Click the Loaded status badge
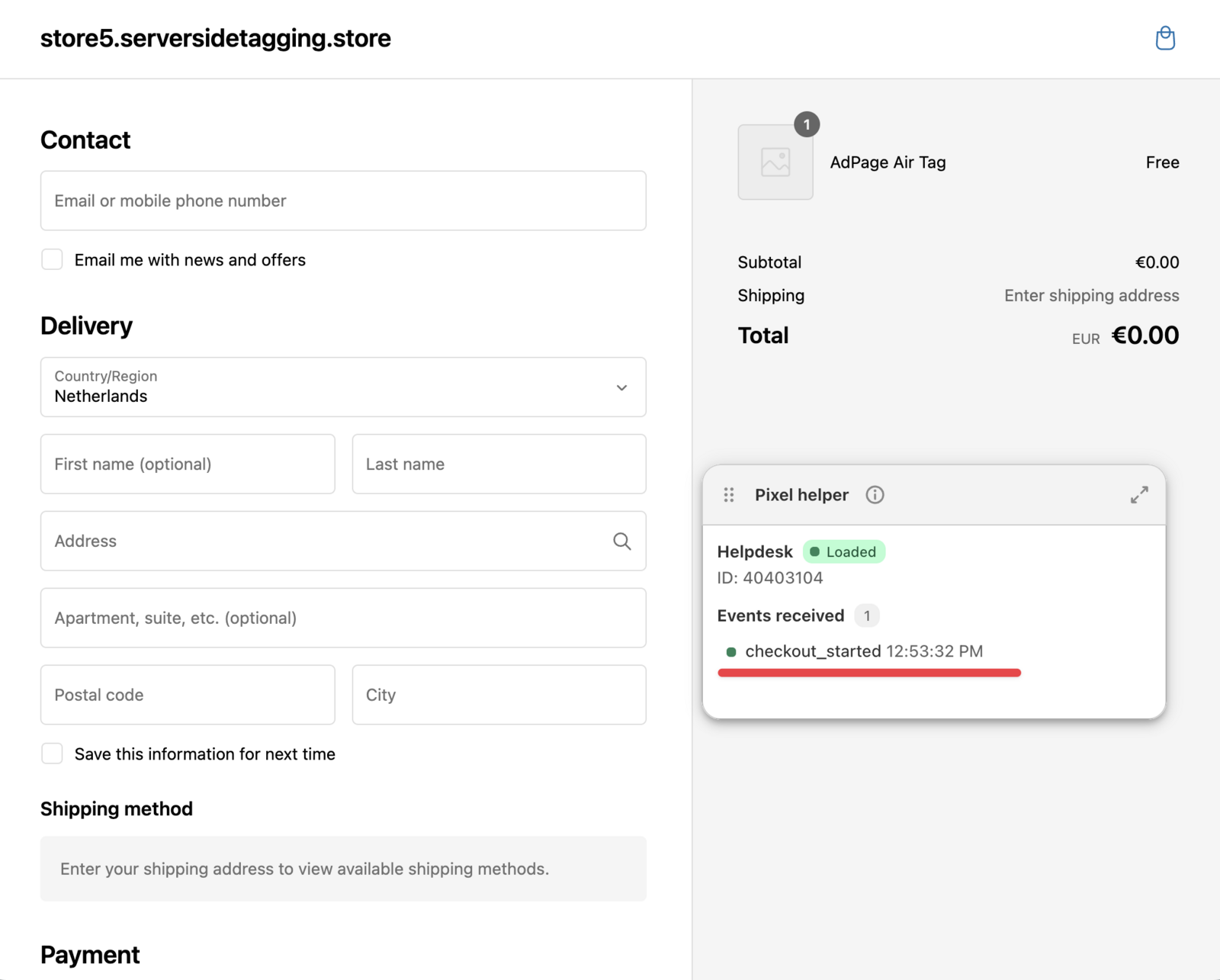The height and width of the screenshot is (980, 1220). click(843, 551)
